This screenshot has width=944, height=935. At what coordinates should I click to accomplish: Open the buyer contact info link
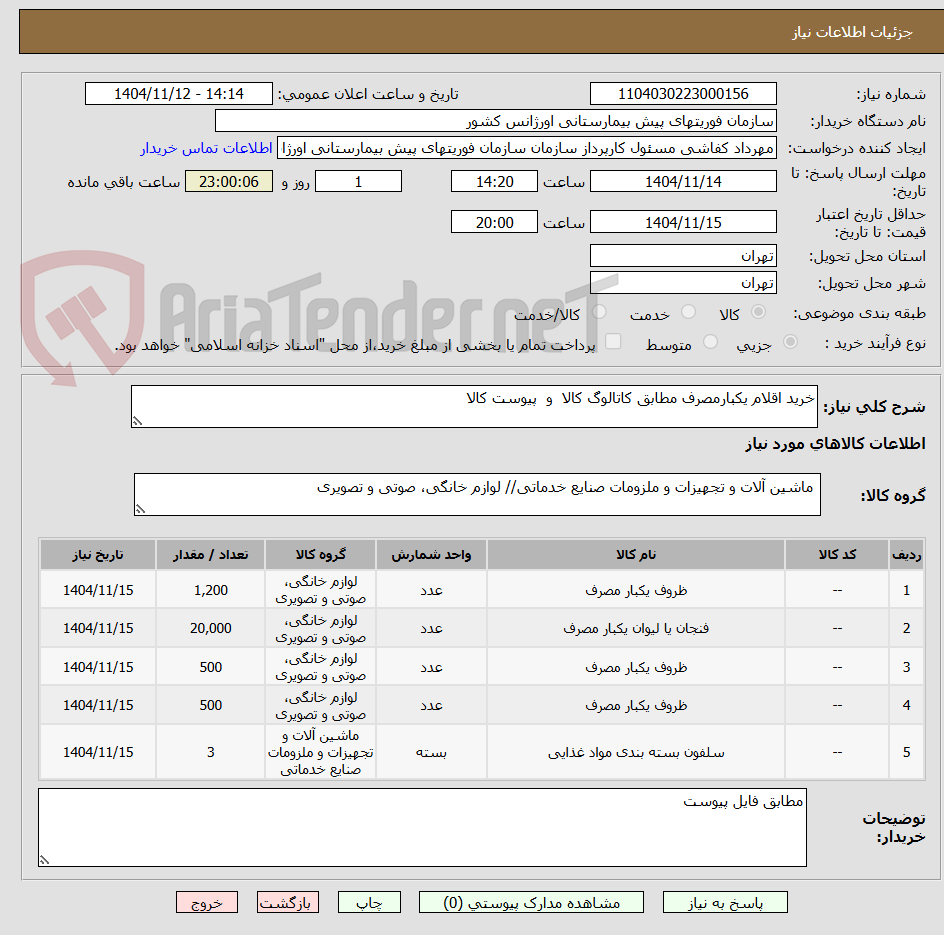(206, 148)
